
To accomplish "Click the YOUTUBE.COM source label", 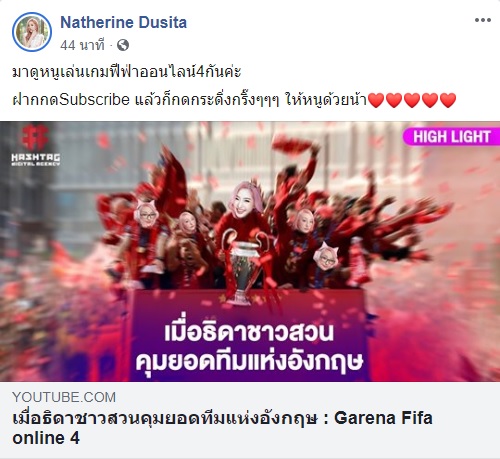I will click(x=64, y=397).
